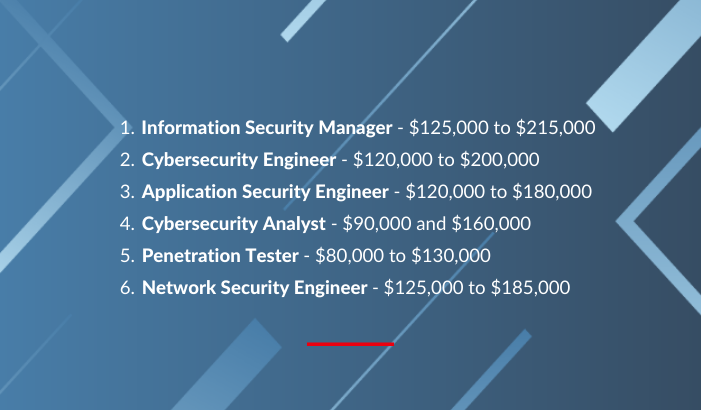The width and height of the screenshot is (701, 410).
Task: Click list number 4 marker
Action: click(x=127, y=224)
